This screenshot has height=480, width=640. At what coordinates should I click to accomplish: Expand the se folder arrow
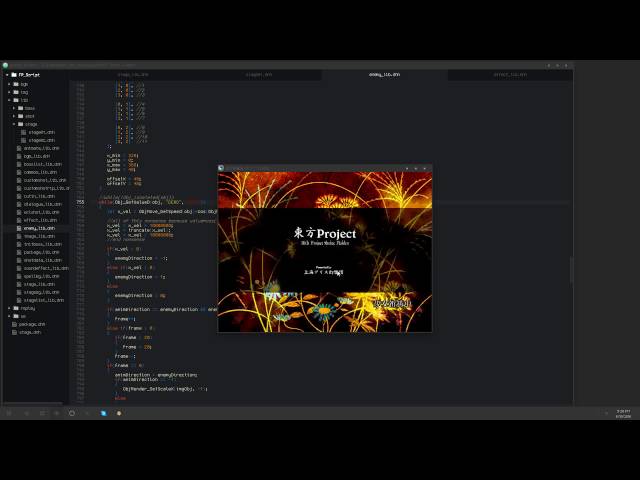point(9,316)
